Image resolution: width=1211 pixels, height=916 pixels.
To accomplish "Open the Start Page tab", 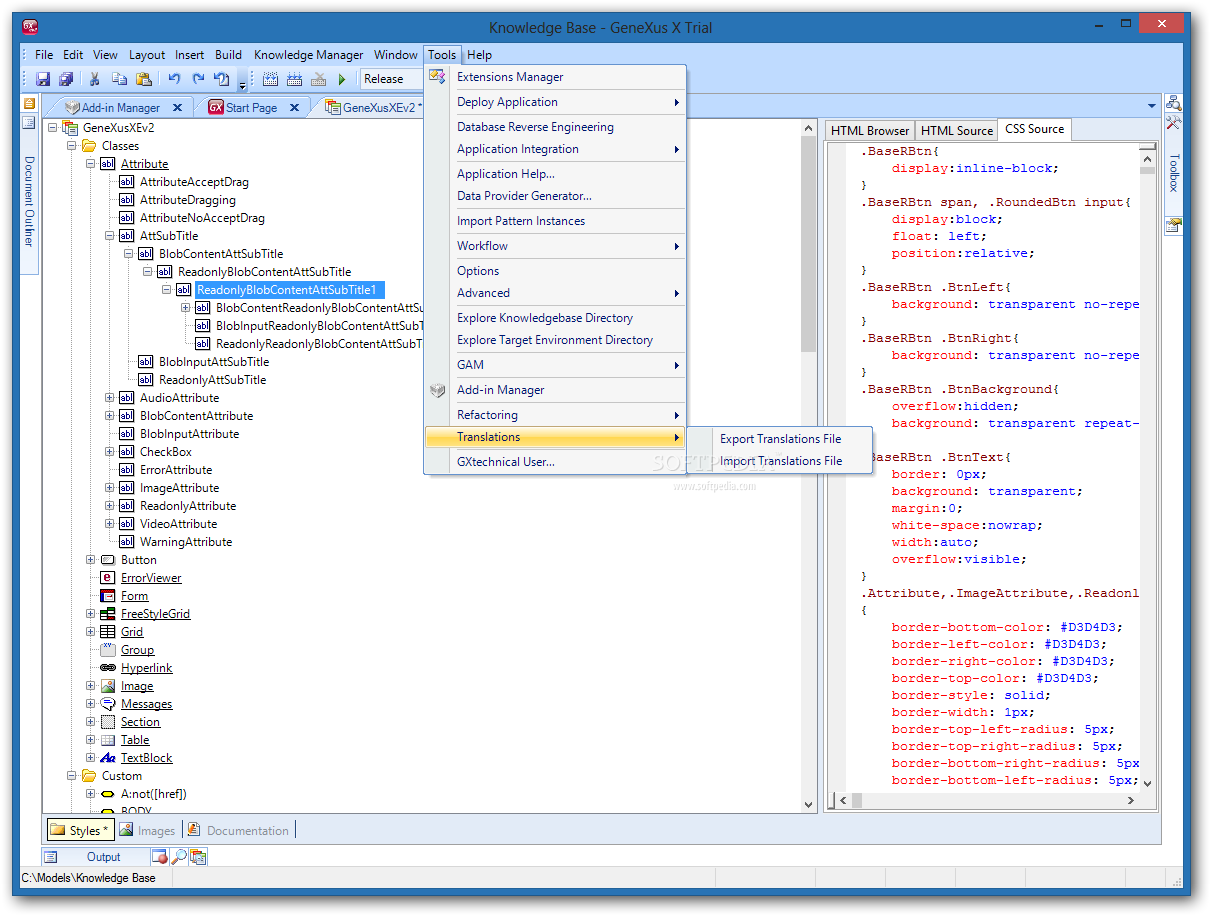I will point(251,108).
